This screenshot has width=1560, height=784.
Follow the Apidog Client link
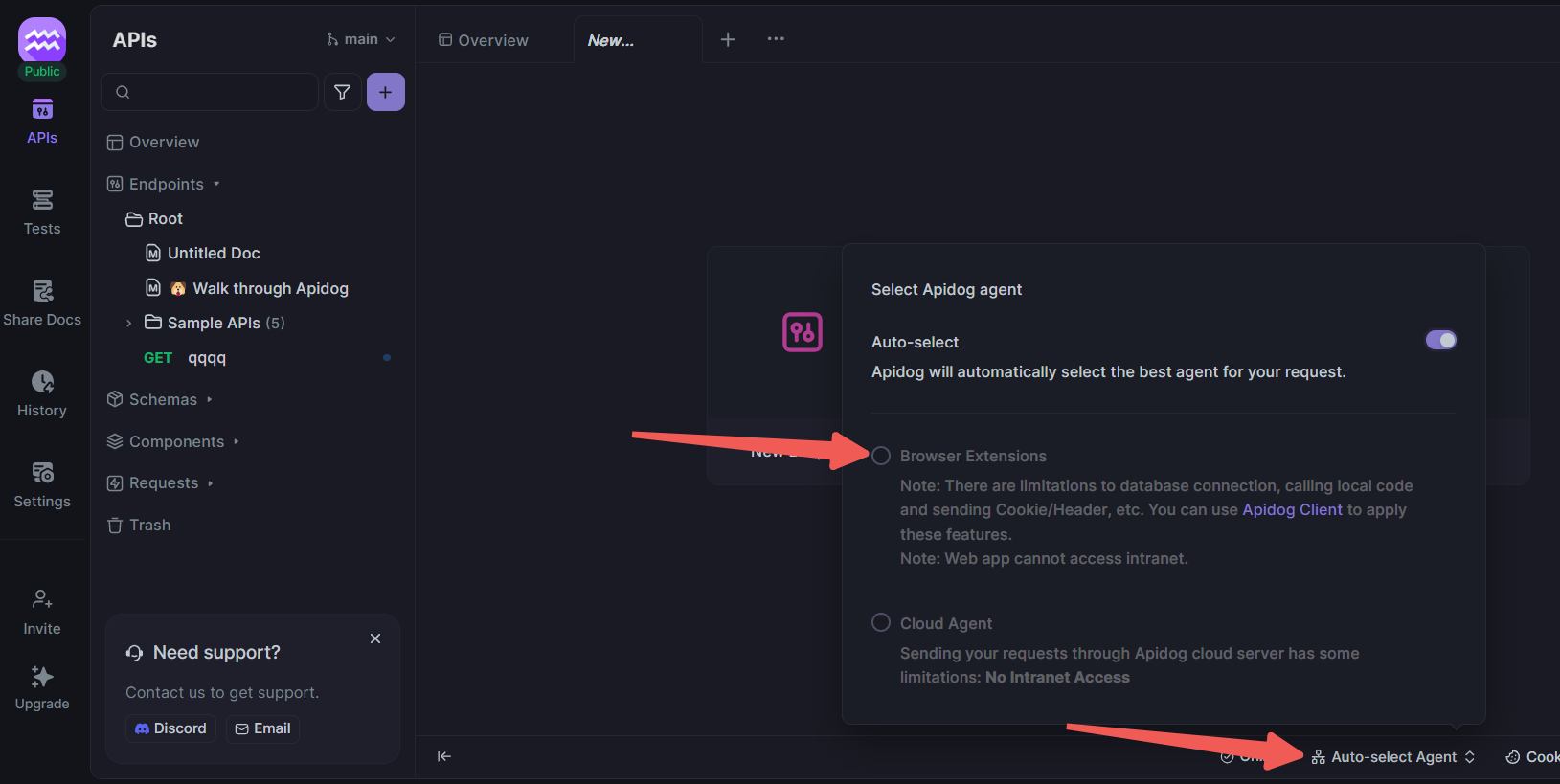1292,509
